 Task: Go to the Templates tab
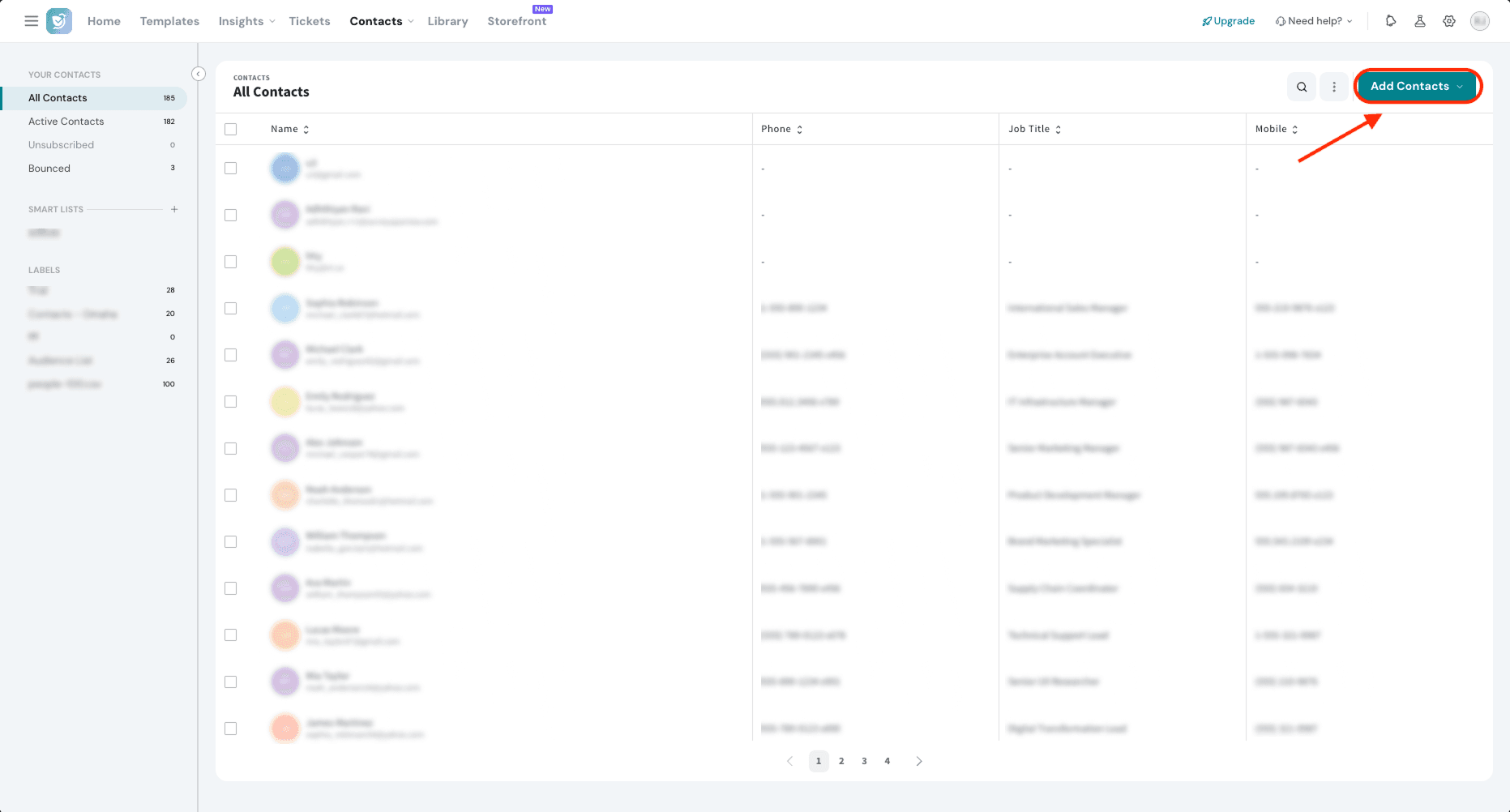[x=169, y=21]
